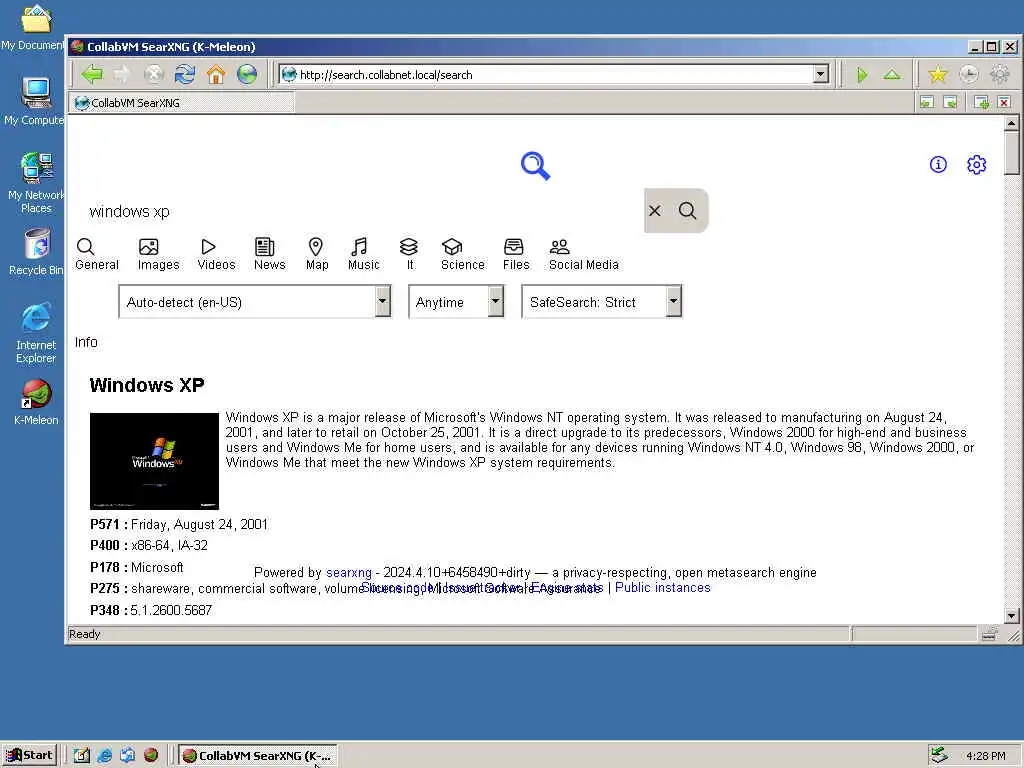Switch to the Map category
The width and height of the screenshot is (1024, 768).
point(317,254)
